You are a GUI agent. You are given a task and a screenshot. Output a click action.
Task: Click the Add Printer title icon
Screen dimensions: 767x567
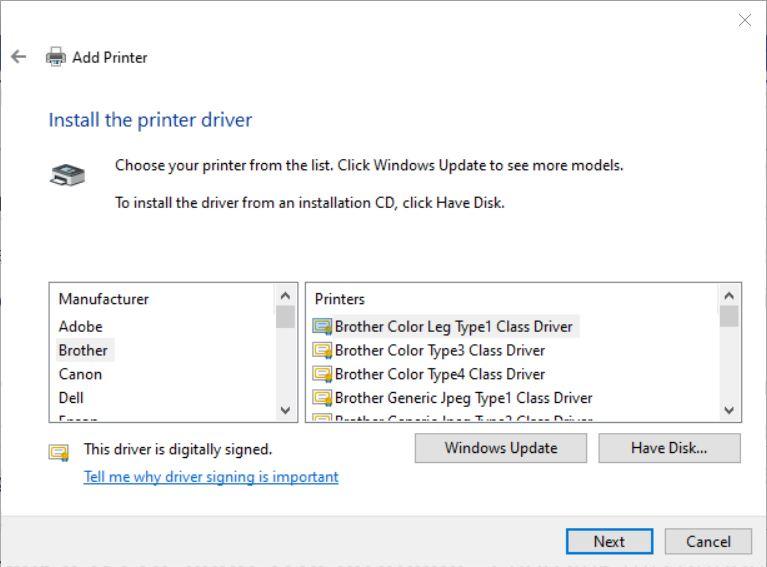[x=55, y=57]
